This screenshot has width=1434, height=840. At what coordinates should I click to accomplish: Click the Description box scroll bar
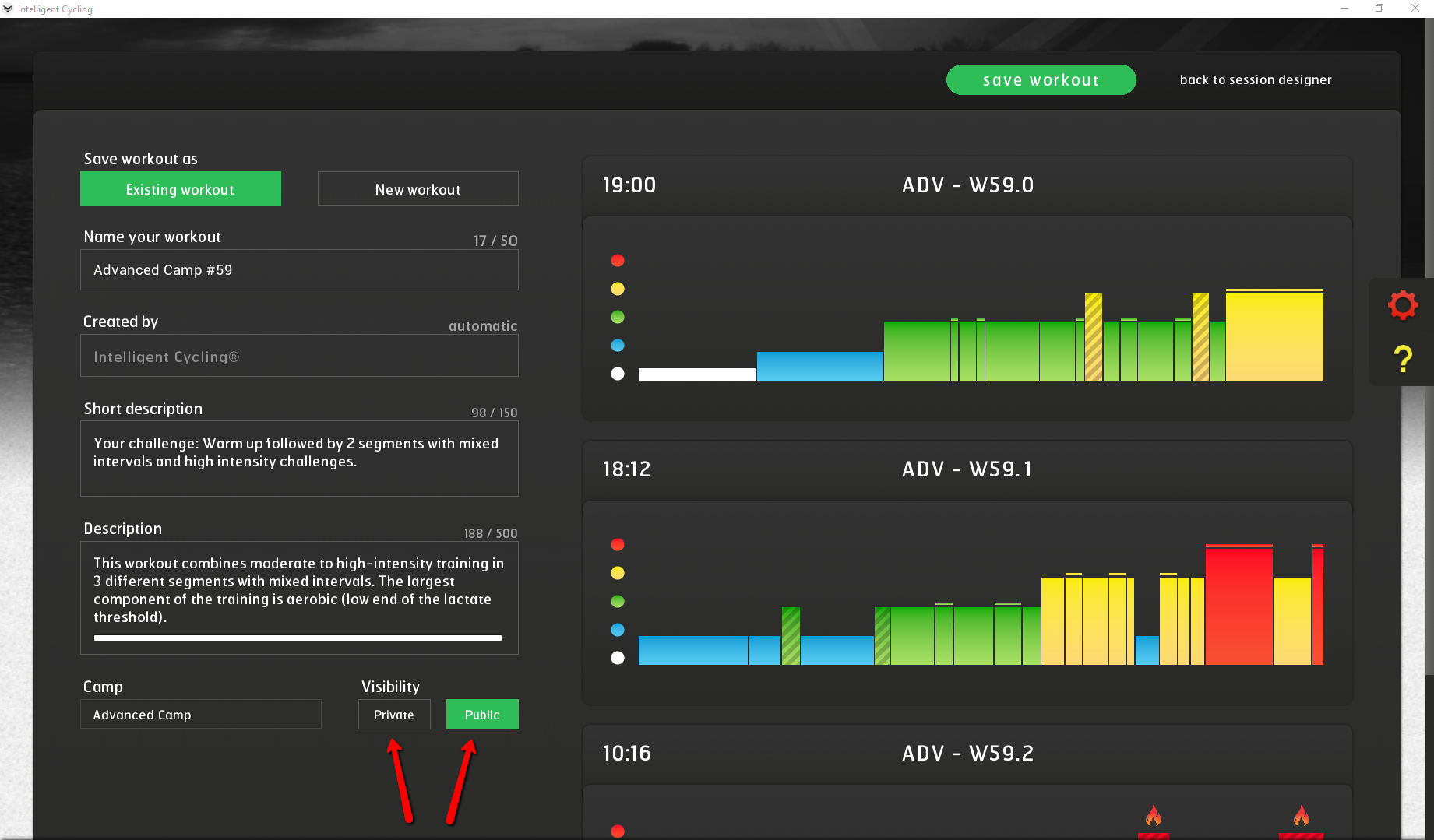[x=298, y=638]
